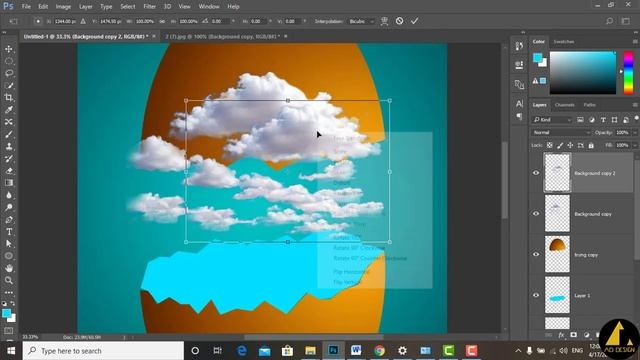
Task: Select the Move tool
Action: (x=9, y=49)
